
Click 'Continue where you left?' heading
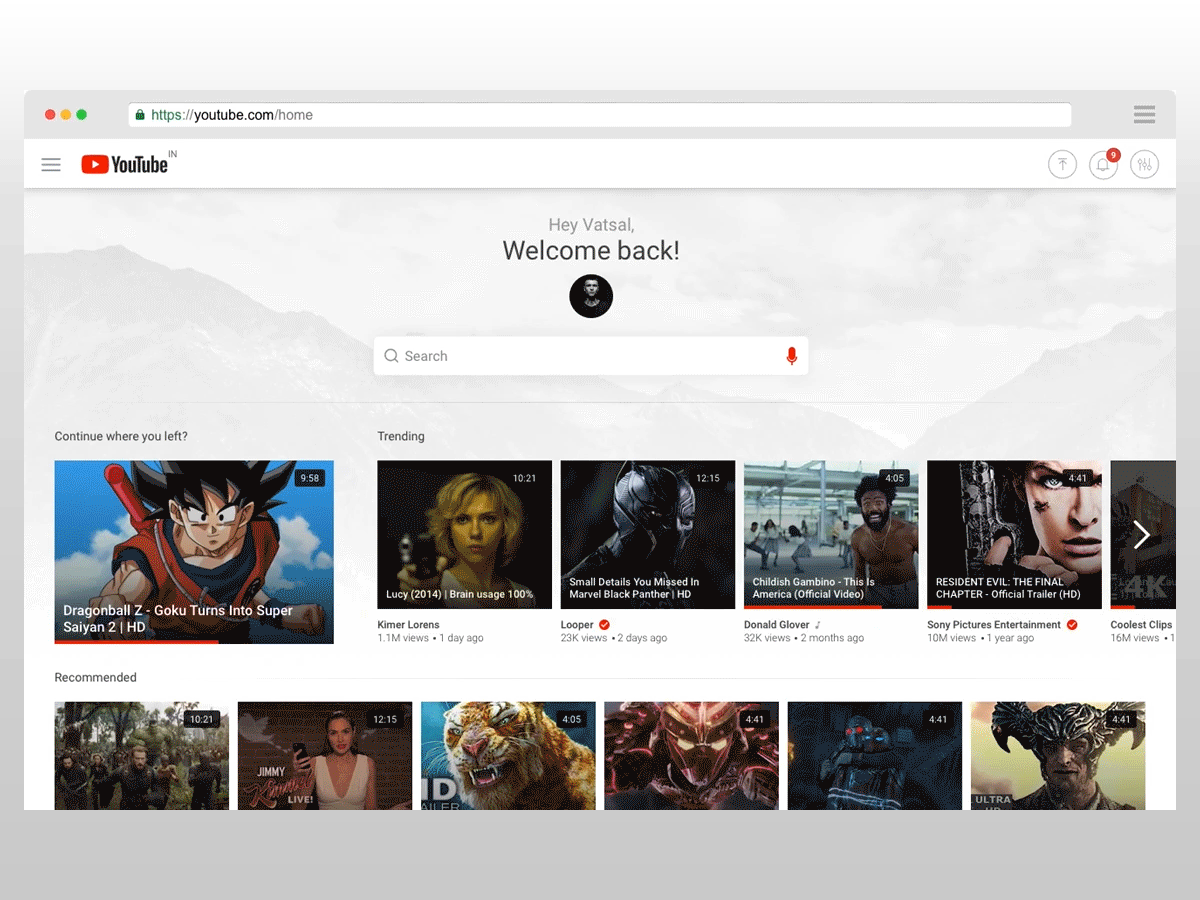[121, 436]
